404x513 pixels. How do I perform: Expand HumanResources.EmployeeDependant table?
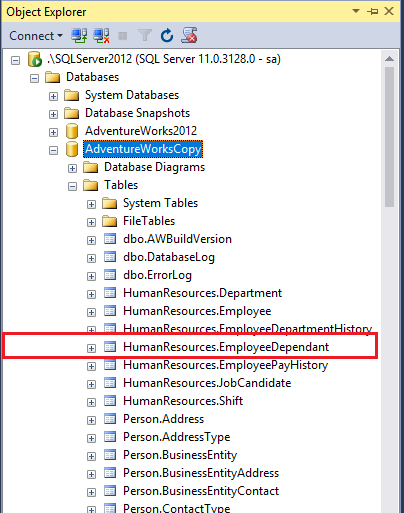[x=91, y=348]
